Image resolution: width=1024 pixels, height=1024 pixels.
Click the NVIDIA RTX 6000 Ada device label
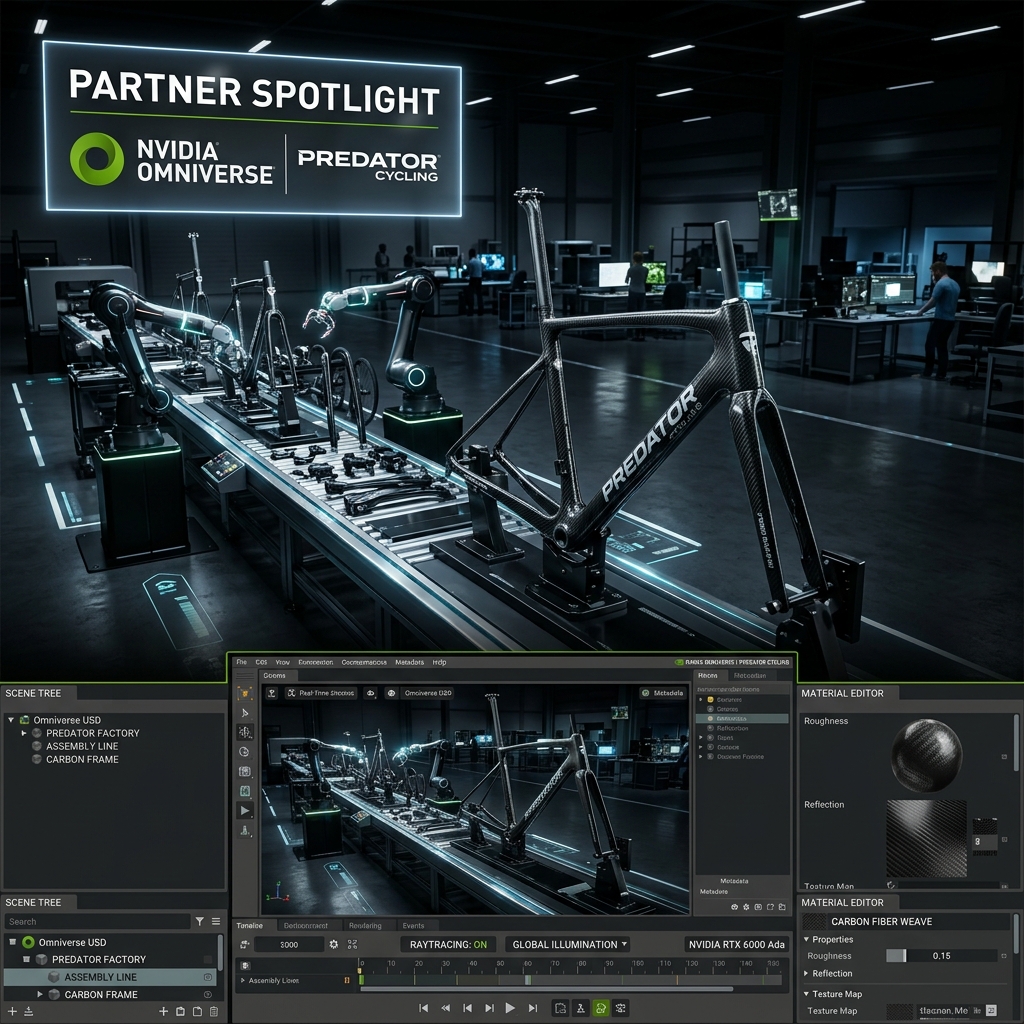coord(737,944)
